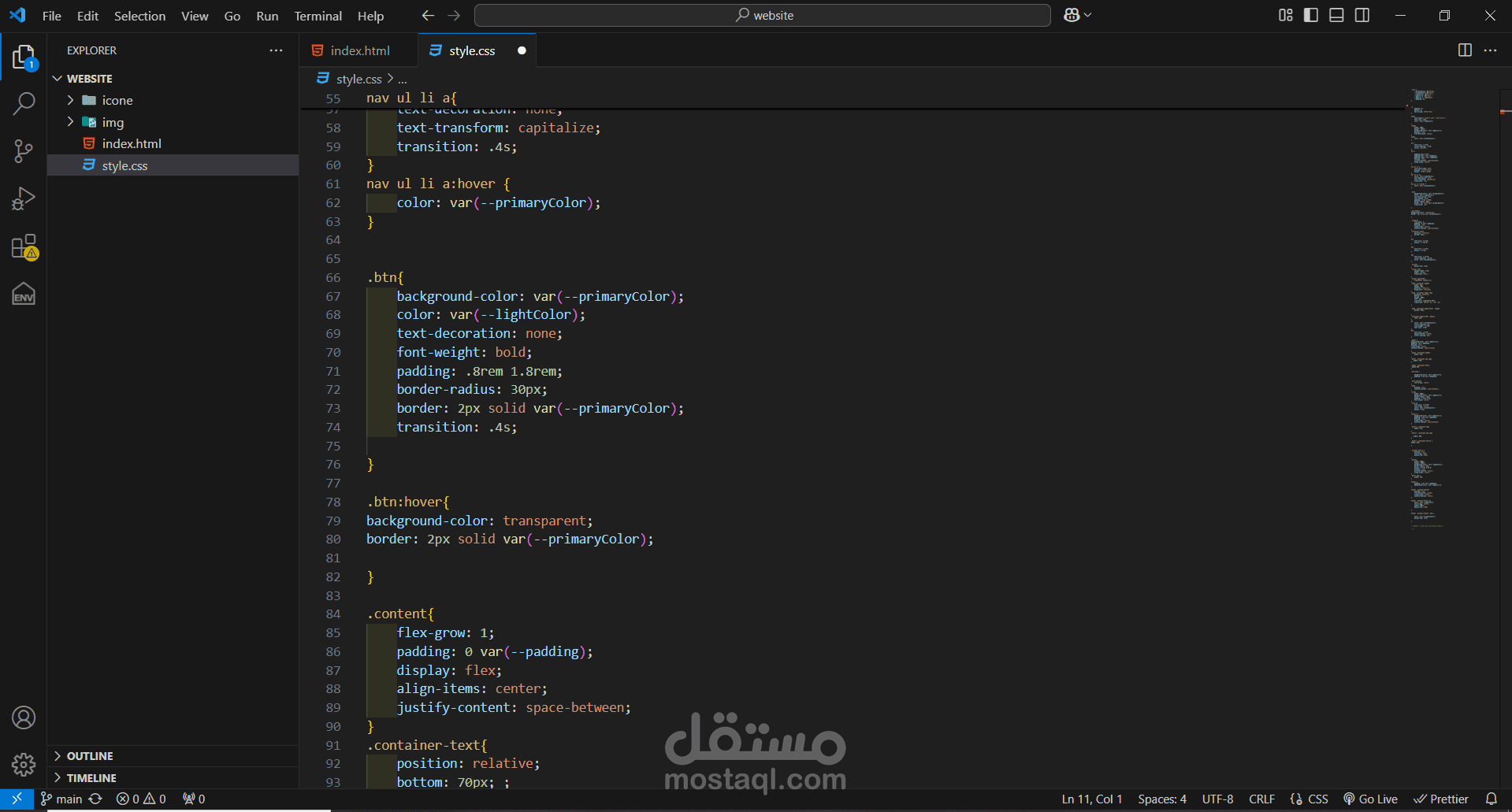1512x812 pixels.
Task: Click the minimap code overview
Action: click(x=1428, y=307)
